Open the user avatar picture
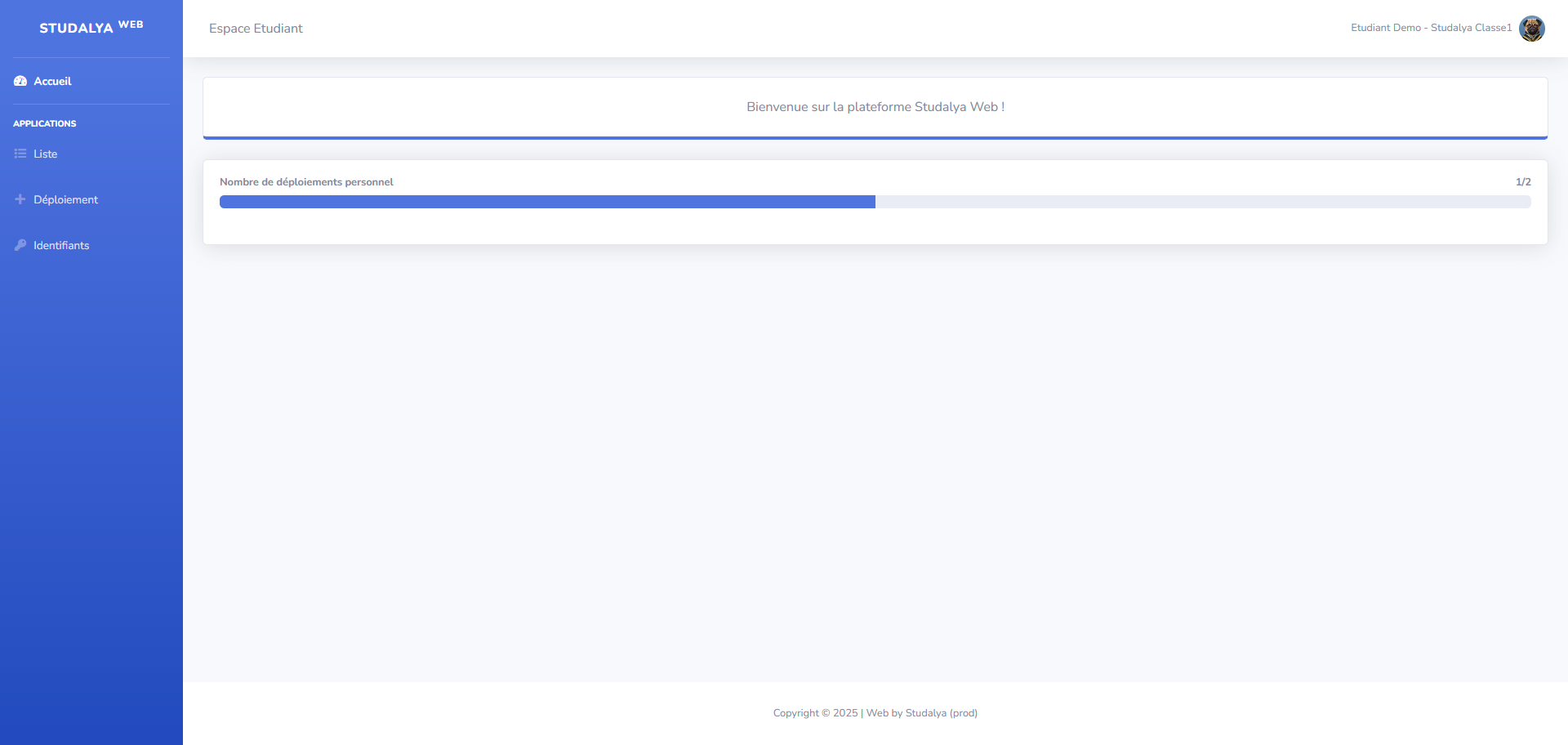1568x745 pixels. [x=1531, y=29]
